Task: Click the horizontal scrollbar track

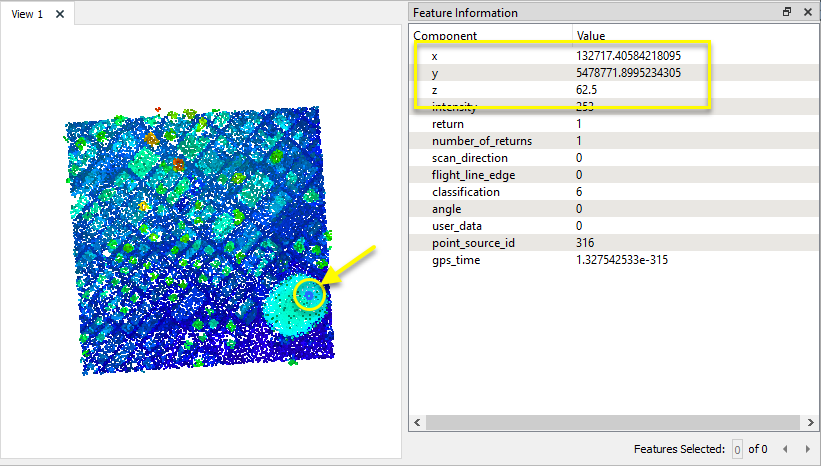Action: click(x=613, y=422)
